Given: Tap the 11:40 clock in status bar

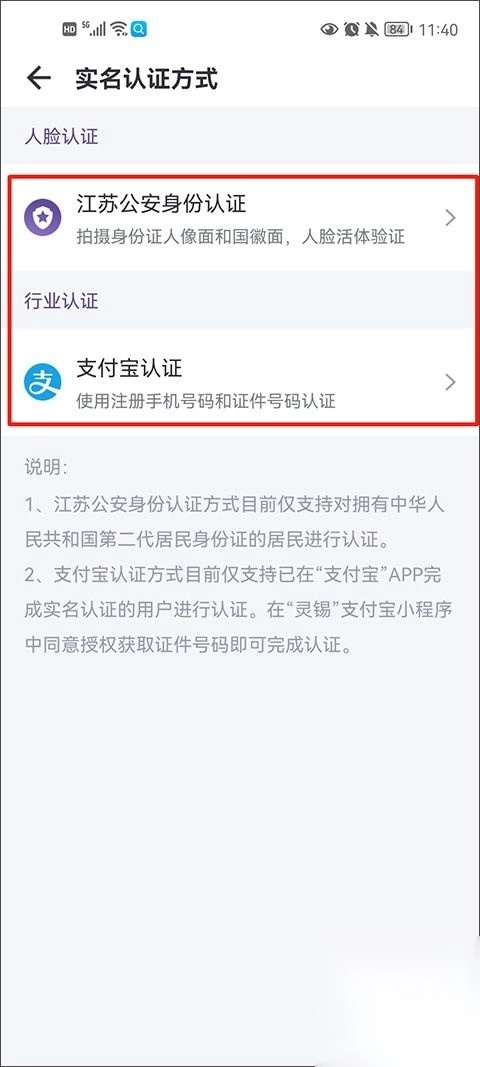Looking at the screenshot, I should pyautogui.click(x=438, y=30).
